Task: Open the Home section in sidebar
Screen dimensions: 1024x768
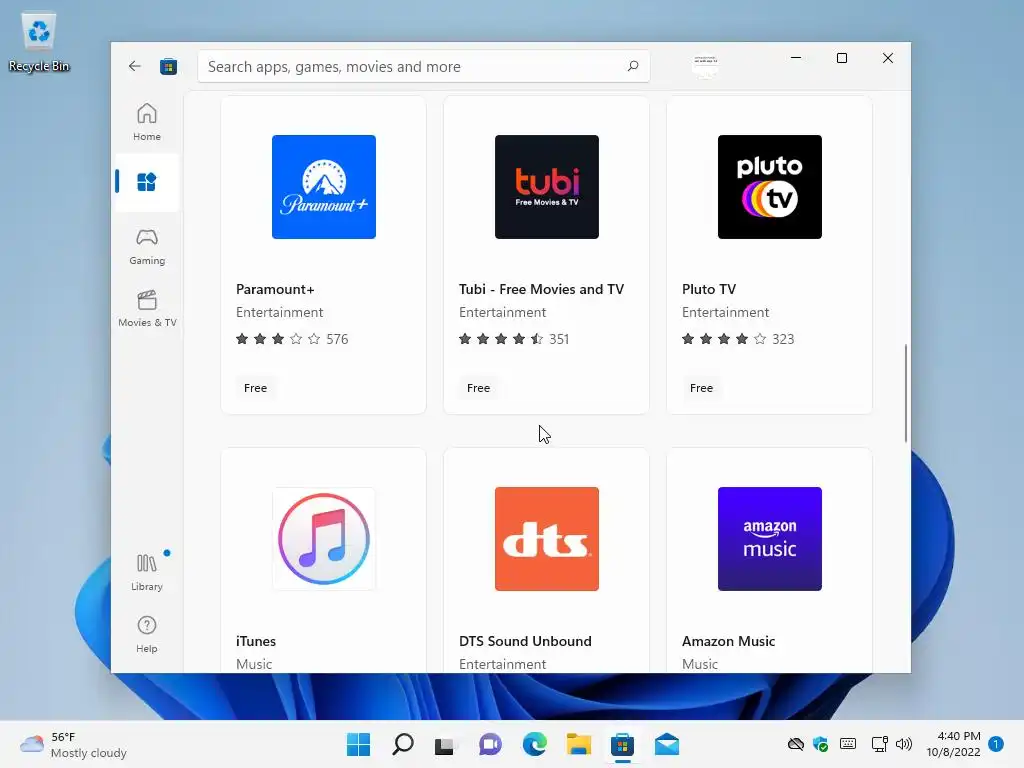Action: (147, 122)
